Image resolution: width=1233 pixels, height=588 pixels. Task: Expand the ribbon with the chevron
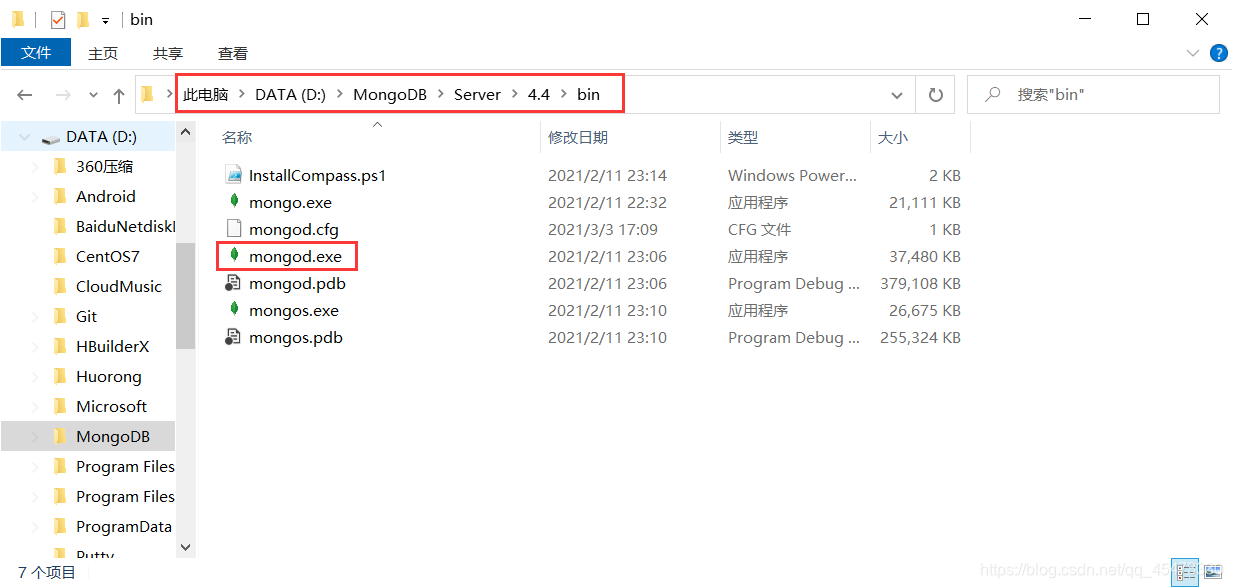(1192, 53)
